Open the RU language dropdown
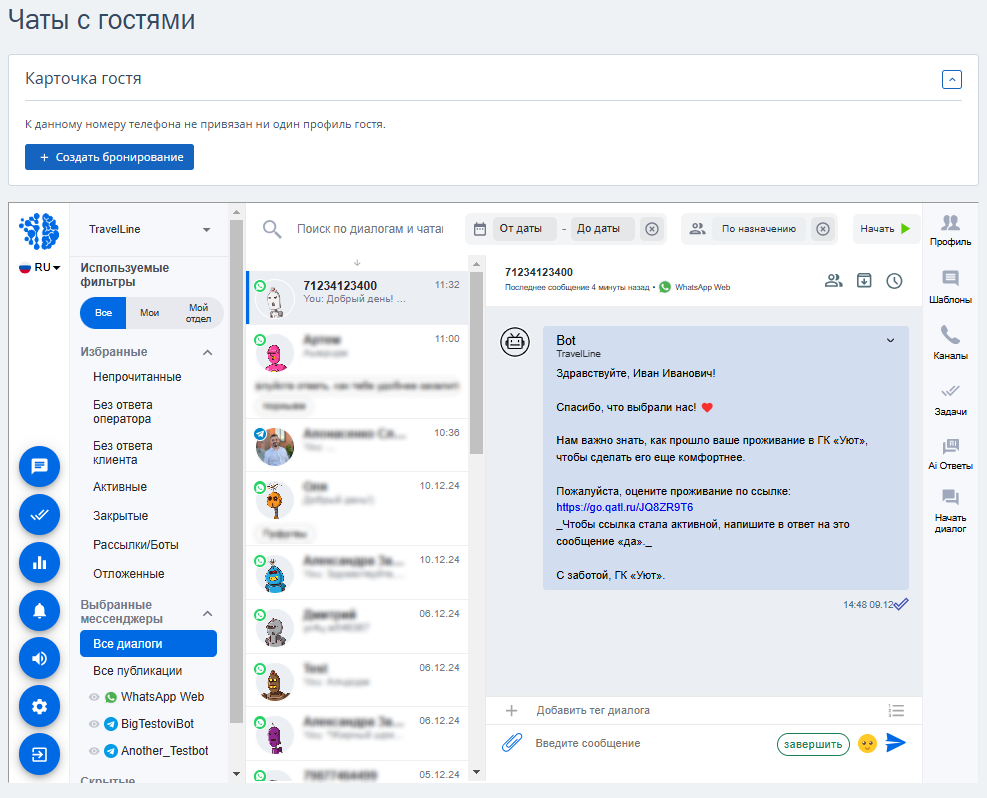 pos(40,267)
